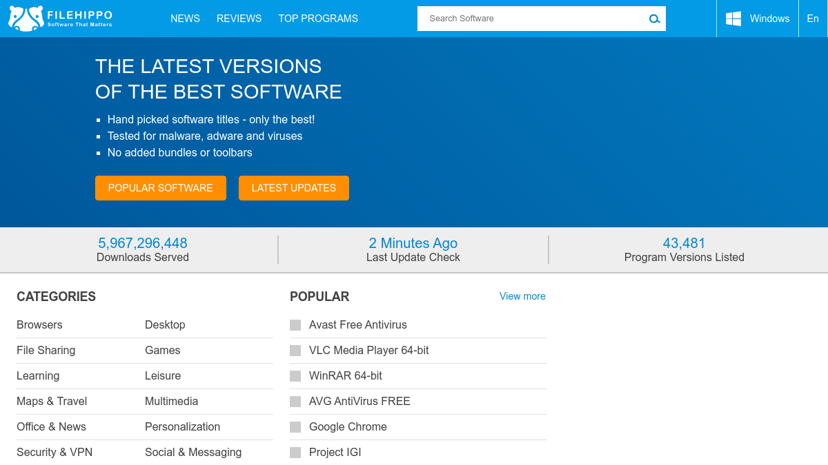Click the FileHippo hippo logo

(26, 18)
